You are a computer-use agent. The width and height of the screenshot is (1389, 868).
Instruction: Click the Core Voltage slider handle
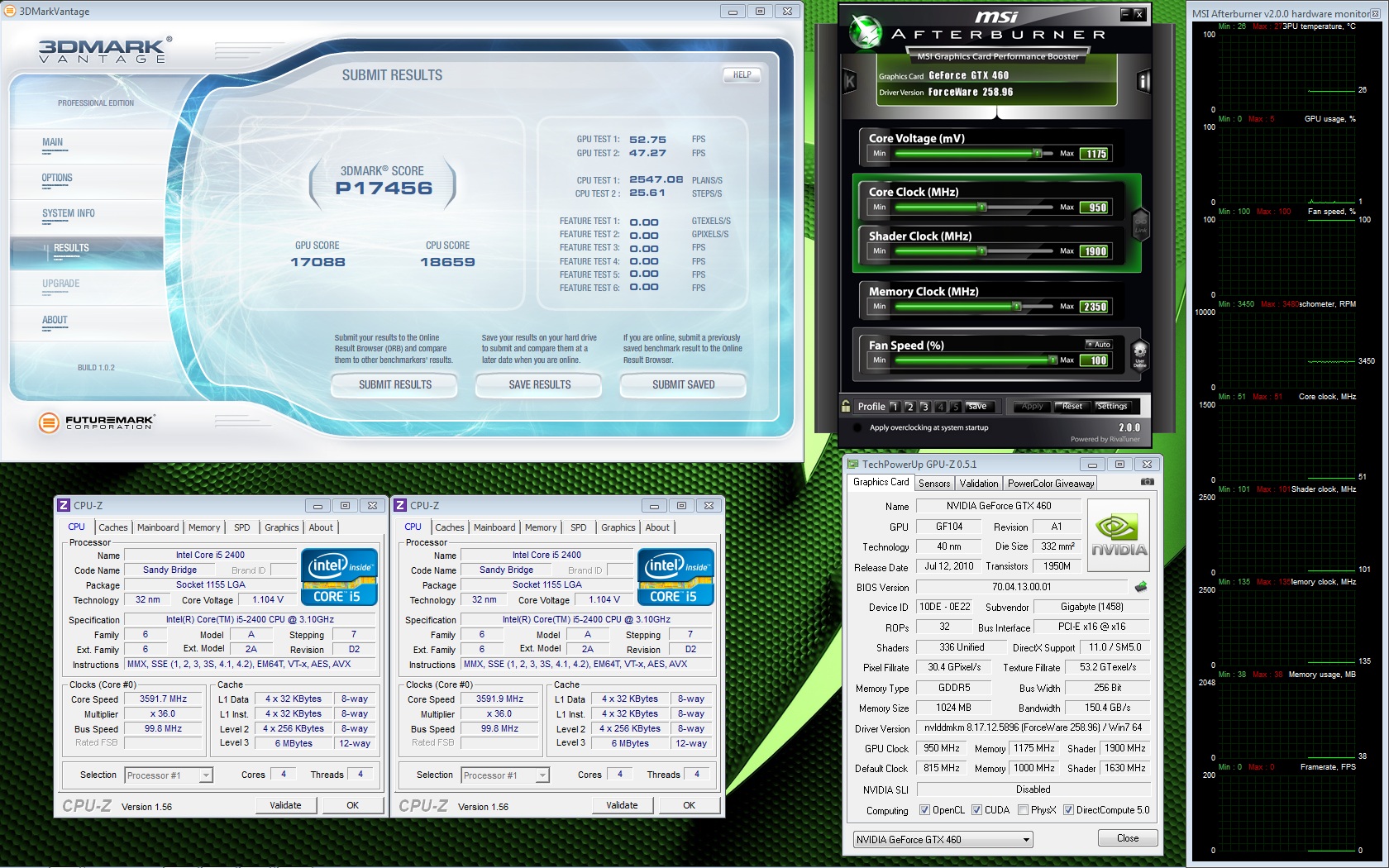point(1038,154)
